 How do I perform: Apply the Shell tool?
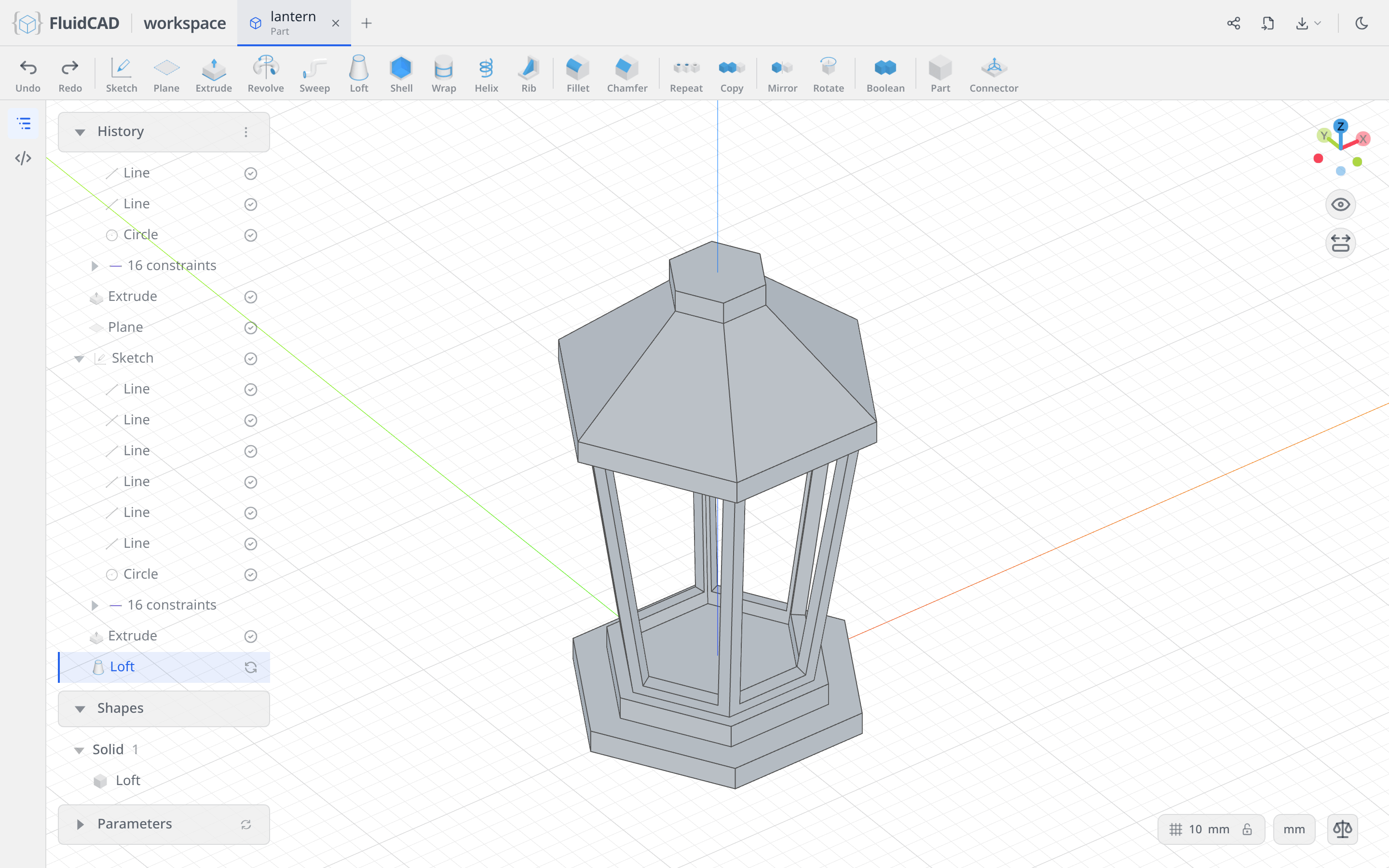pyautogui.click(x=401, y=75)
